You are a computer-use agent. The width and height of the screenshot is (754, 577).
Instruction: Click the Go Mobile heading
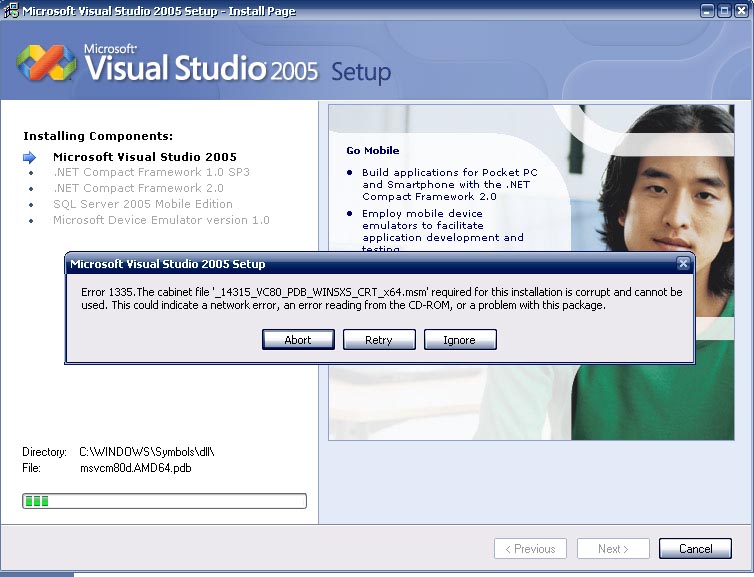coord(373,151)
